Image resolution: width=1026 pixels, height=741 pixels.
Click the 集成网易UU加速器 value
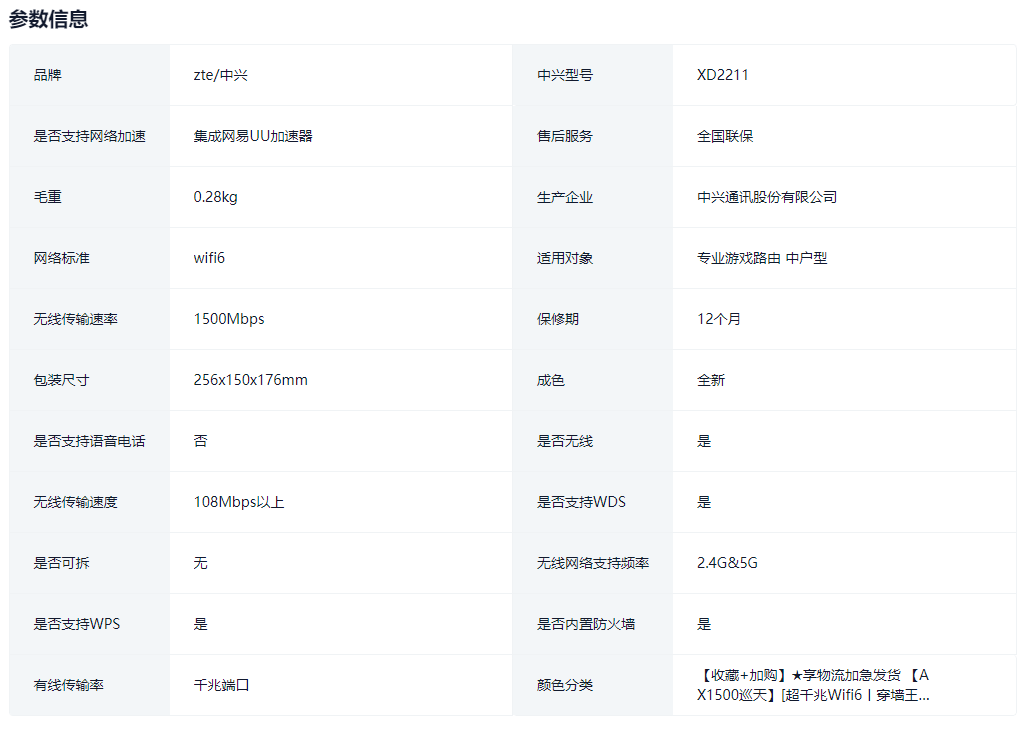coord(253,136)
